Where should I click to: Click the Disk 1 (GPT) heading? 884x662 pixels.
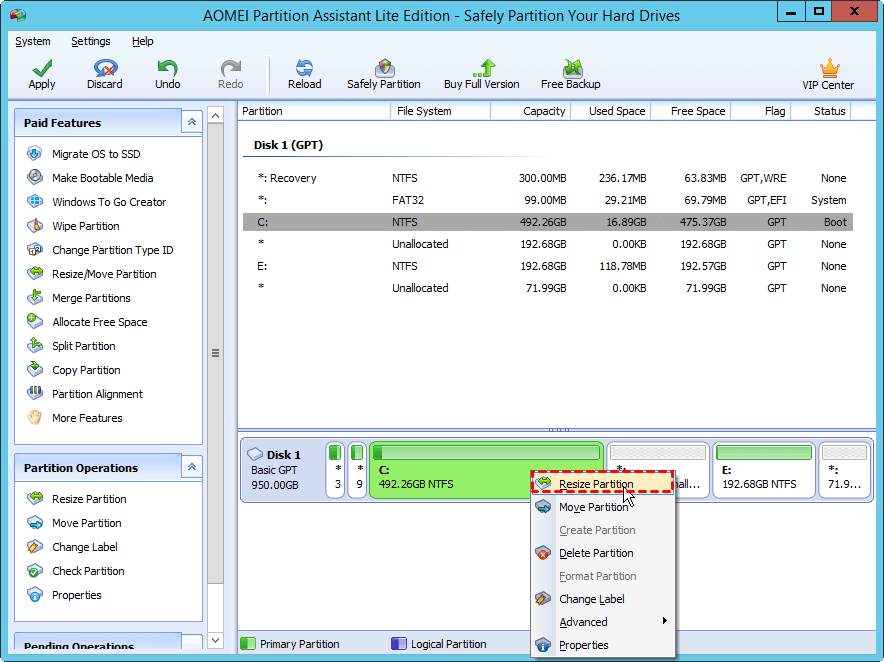click(288, 145)
